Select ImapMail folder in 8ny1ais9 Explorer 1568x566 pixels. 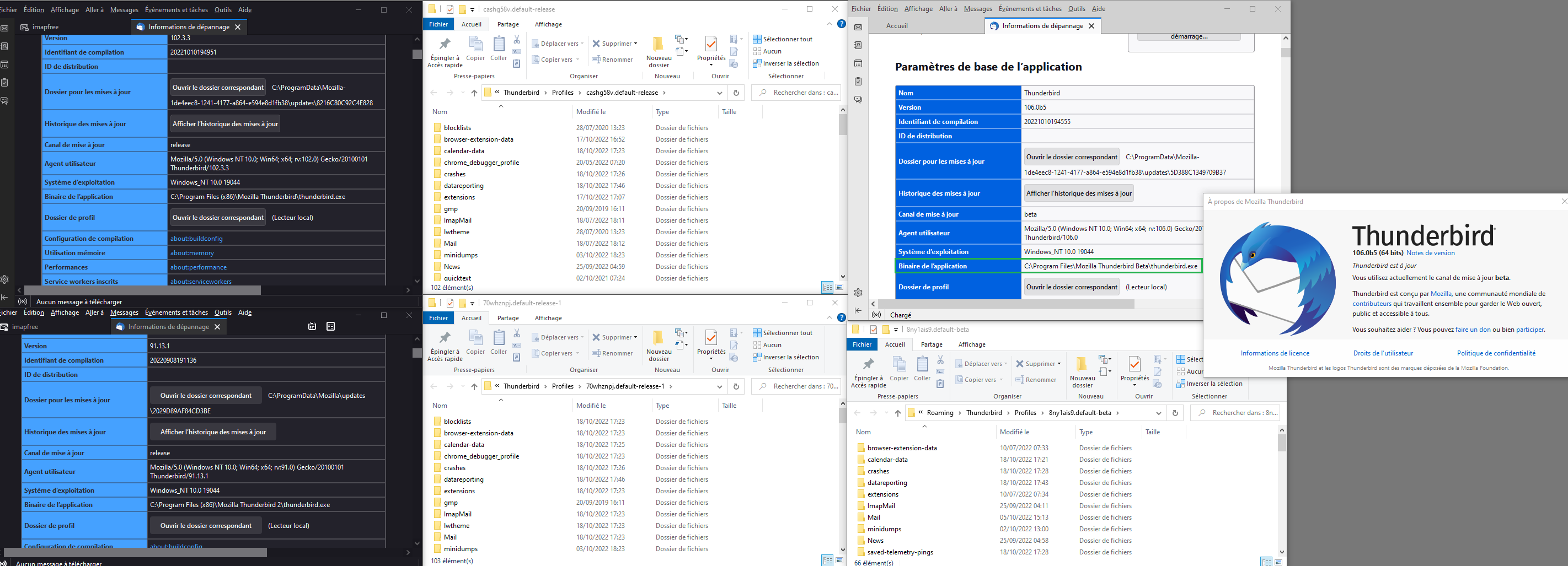tap(881, 506)
